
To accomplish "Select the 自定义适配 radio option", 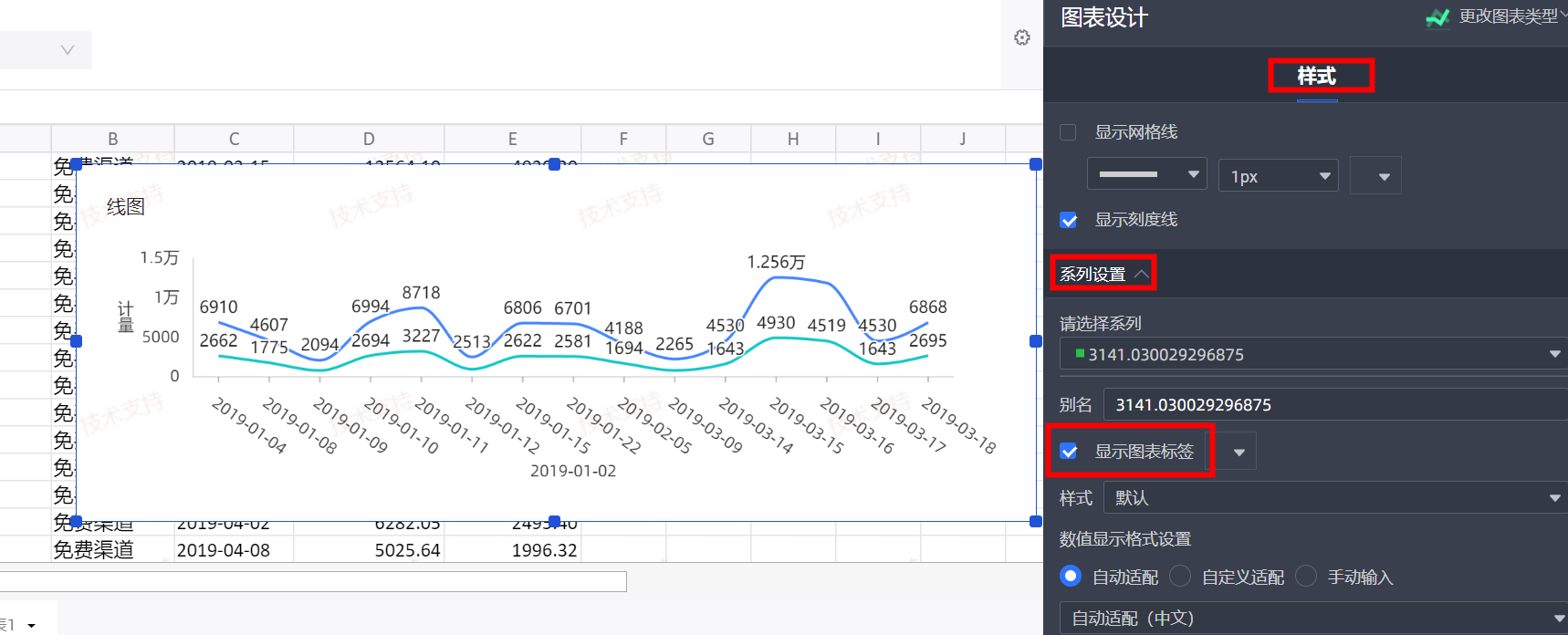I will [1180, 577].
